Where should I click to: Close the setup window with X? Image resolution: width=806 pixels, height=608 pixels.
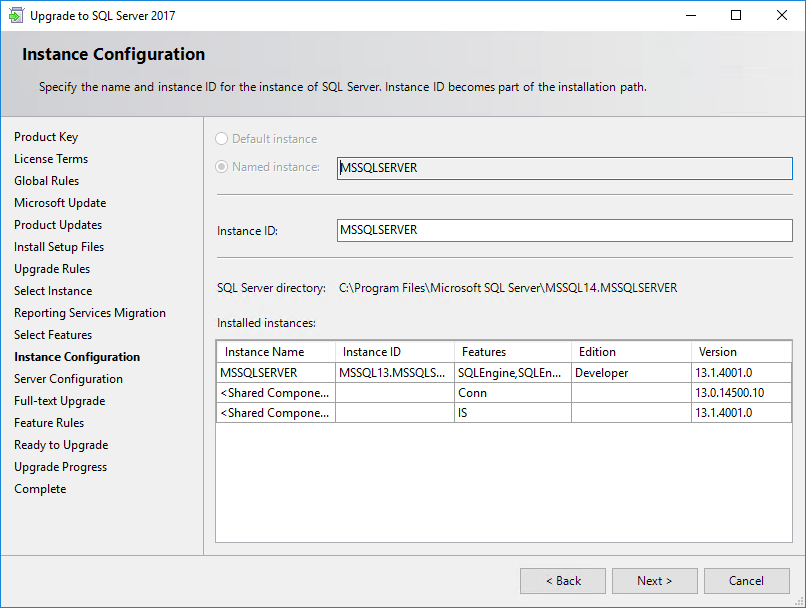tap(782, 15)
